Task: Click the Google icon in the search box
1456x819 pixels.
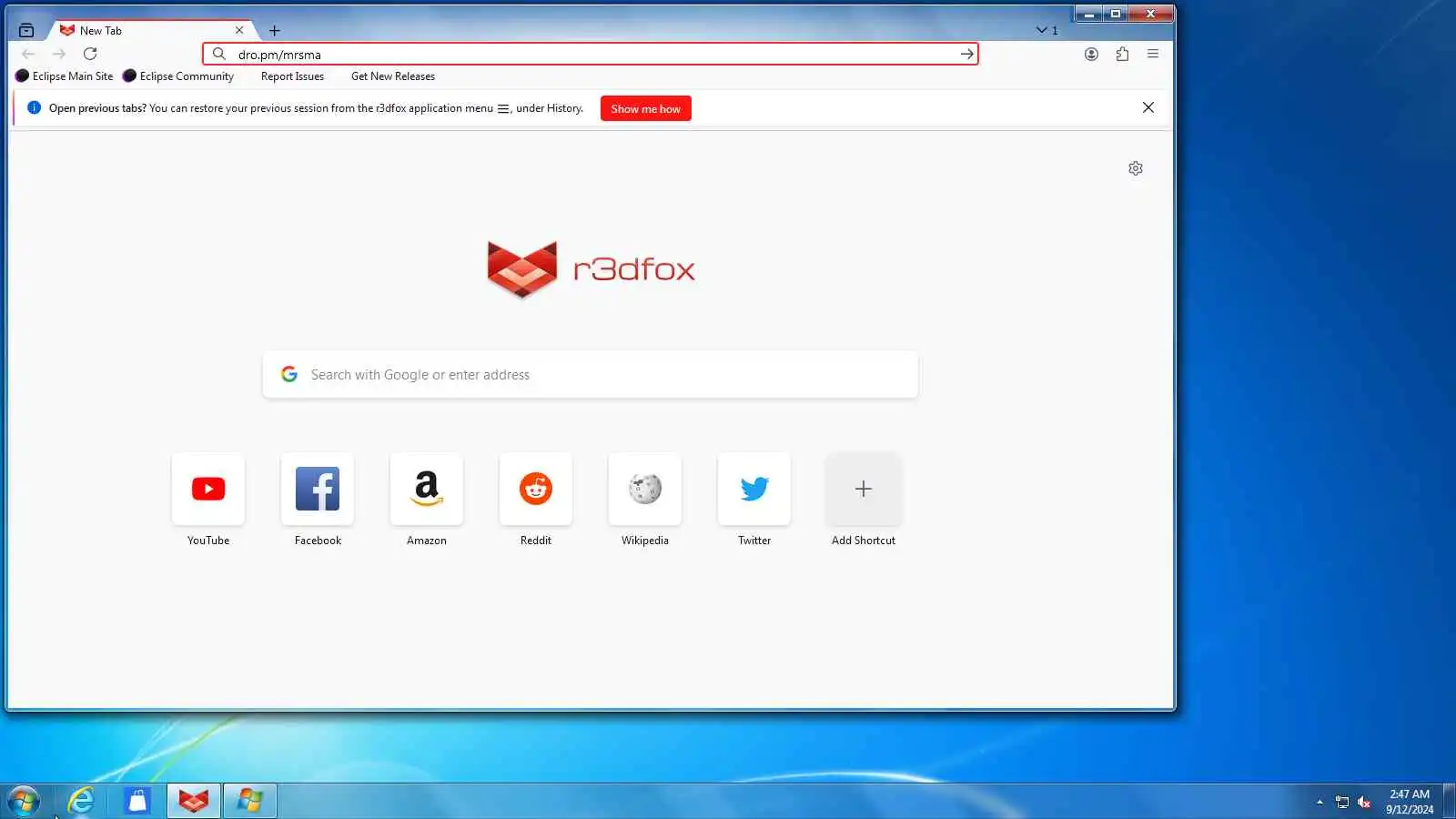Action: click(x=289, y=374)
